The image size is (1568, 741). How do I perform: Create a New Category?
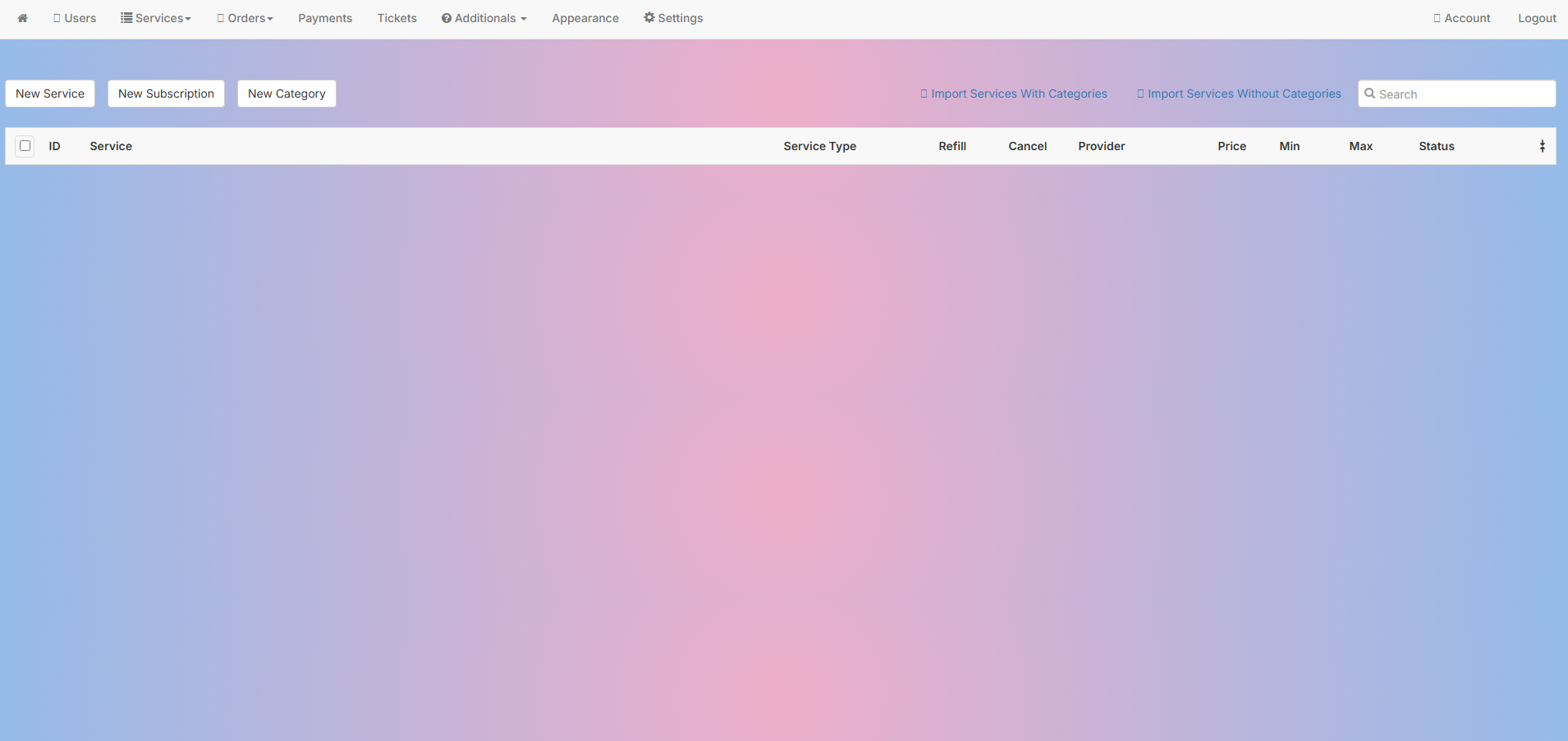[287, 94]
